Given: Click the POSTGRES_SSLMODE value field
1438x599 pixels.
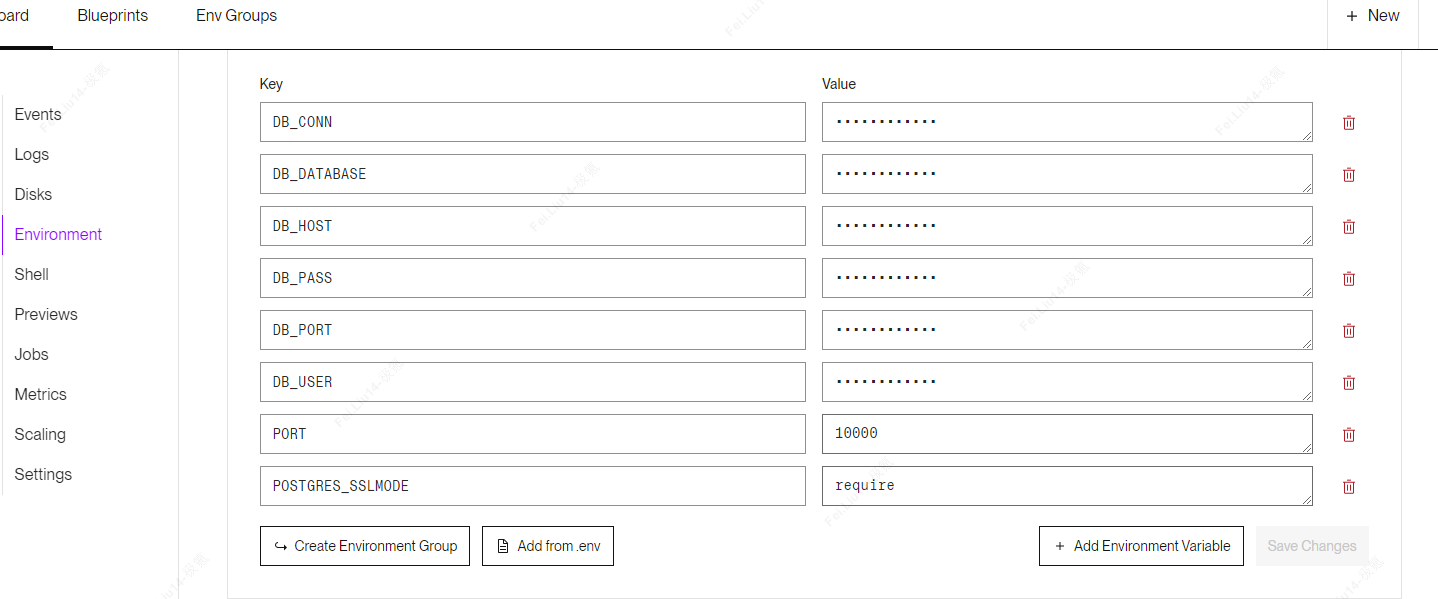Looking at the screenshot, I should click(x=1067, y=486).
